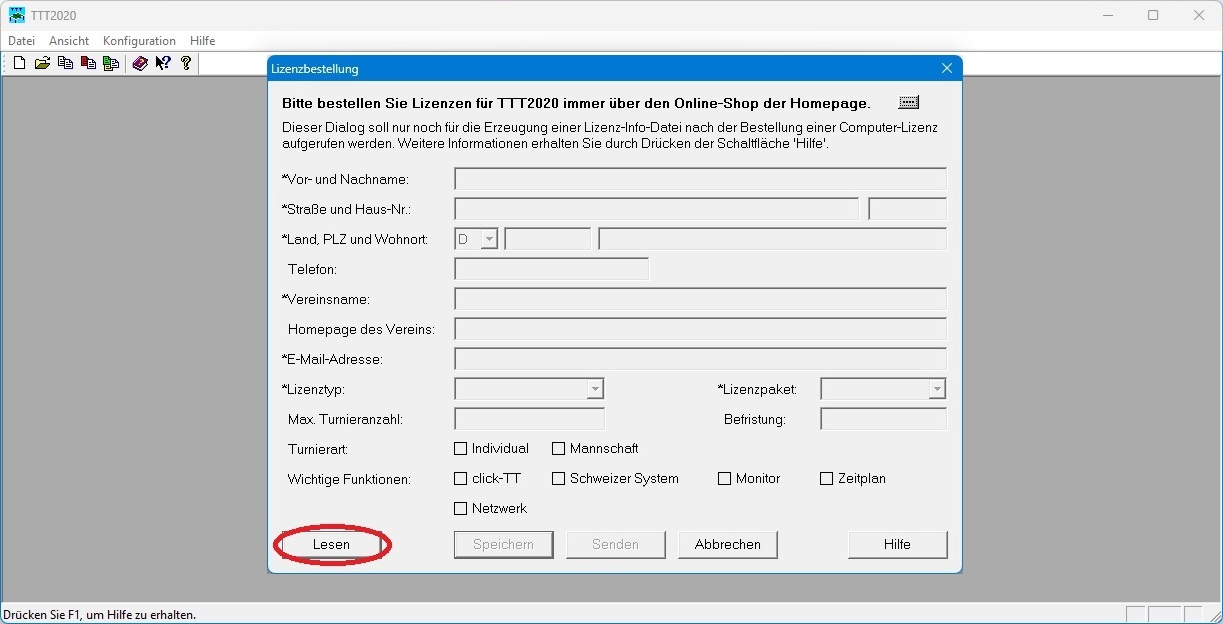The height and width of the screenshot is (624, 1223).
Task: Click the Straße street name field
Action: click(x=656, y=209)
